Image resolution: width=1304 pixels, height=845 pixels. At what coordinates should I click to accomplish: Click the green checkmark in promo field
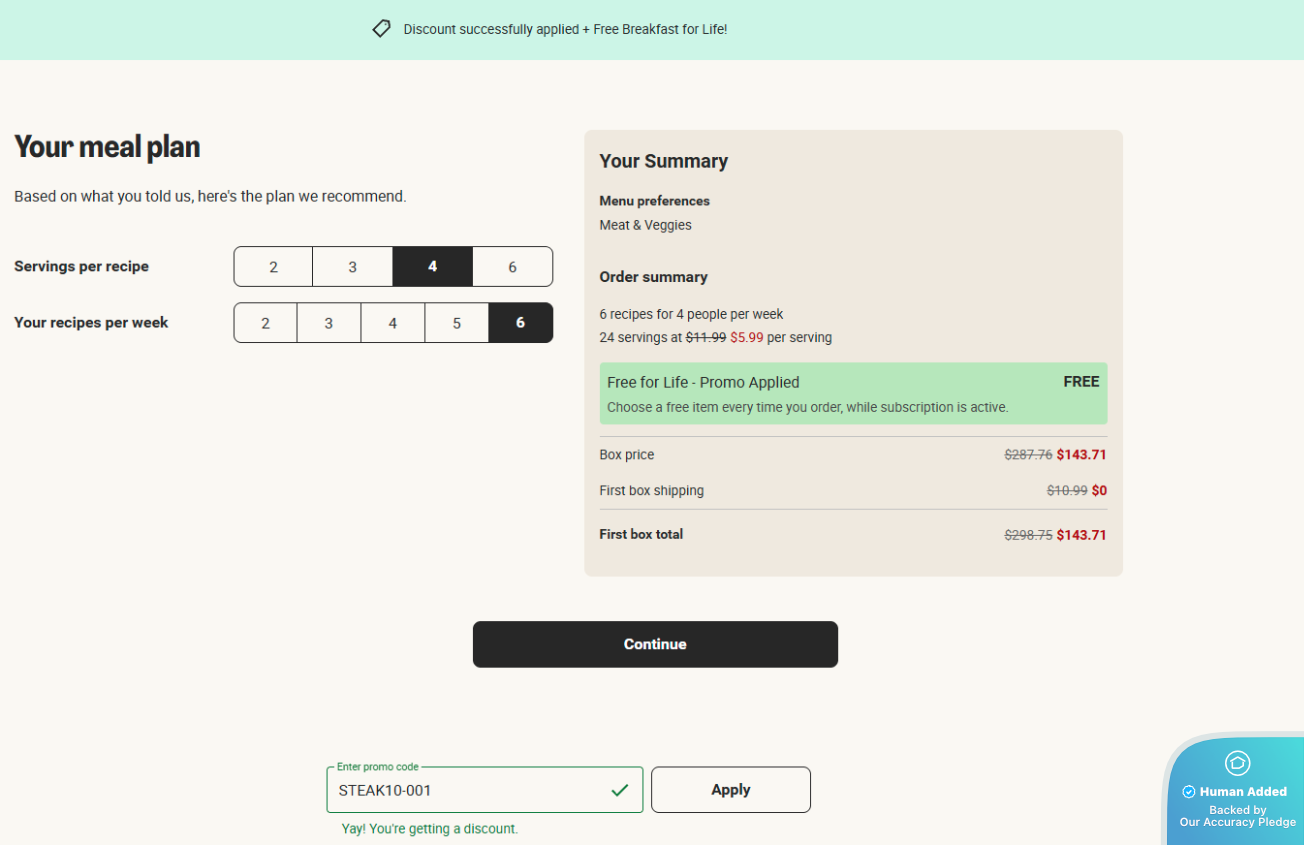(x=620, y=790)
